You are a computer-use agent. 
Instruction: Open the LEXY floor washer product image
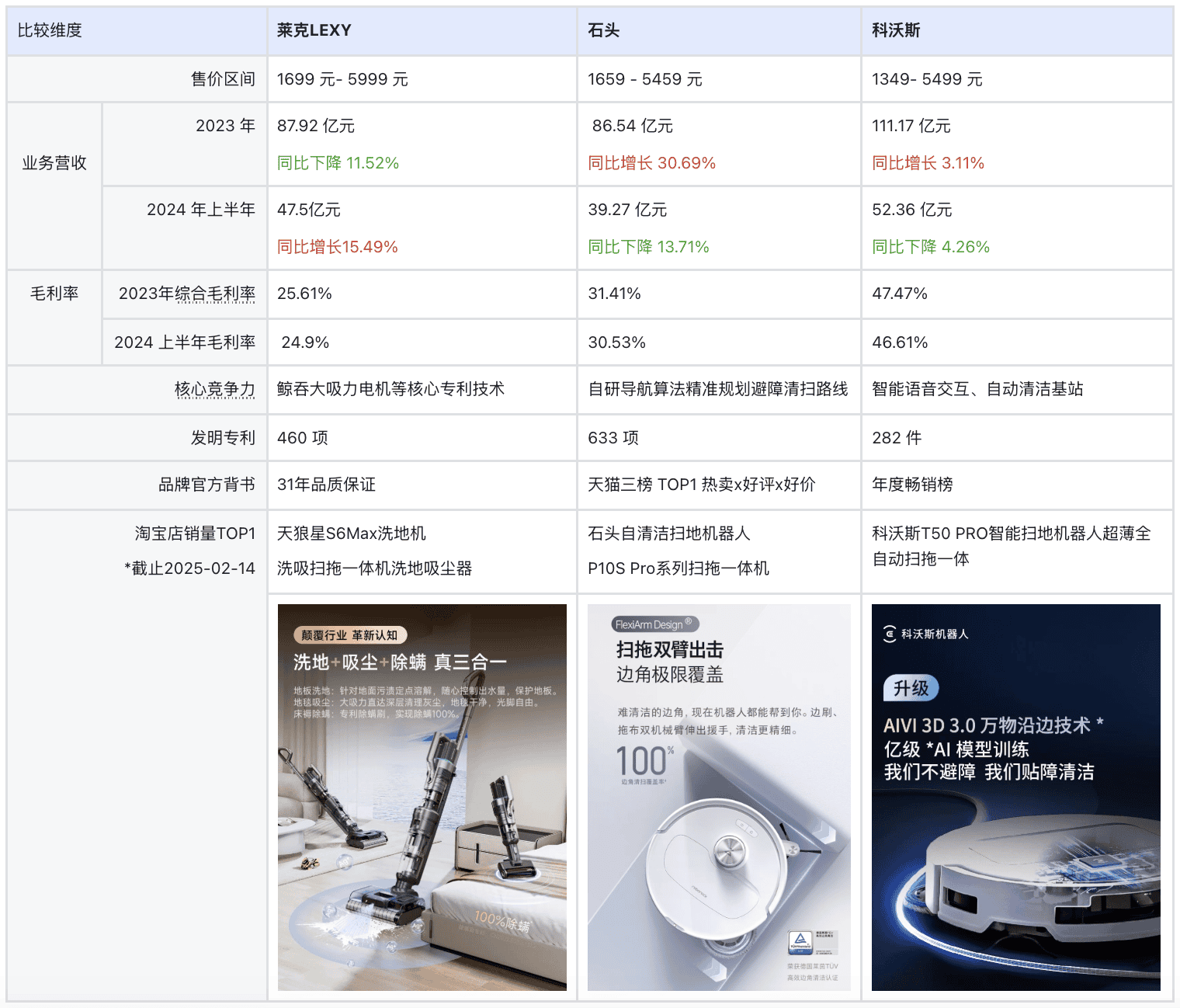(x=422, y=798)
